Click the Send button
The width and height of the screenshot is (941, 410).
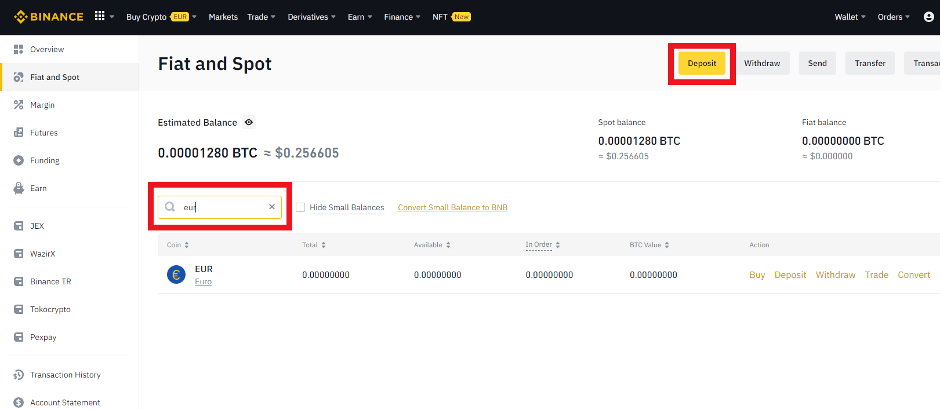817,63
